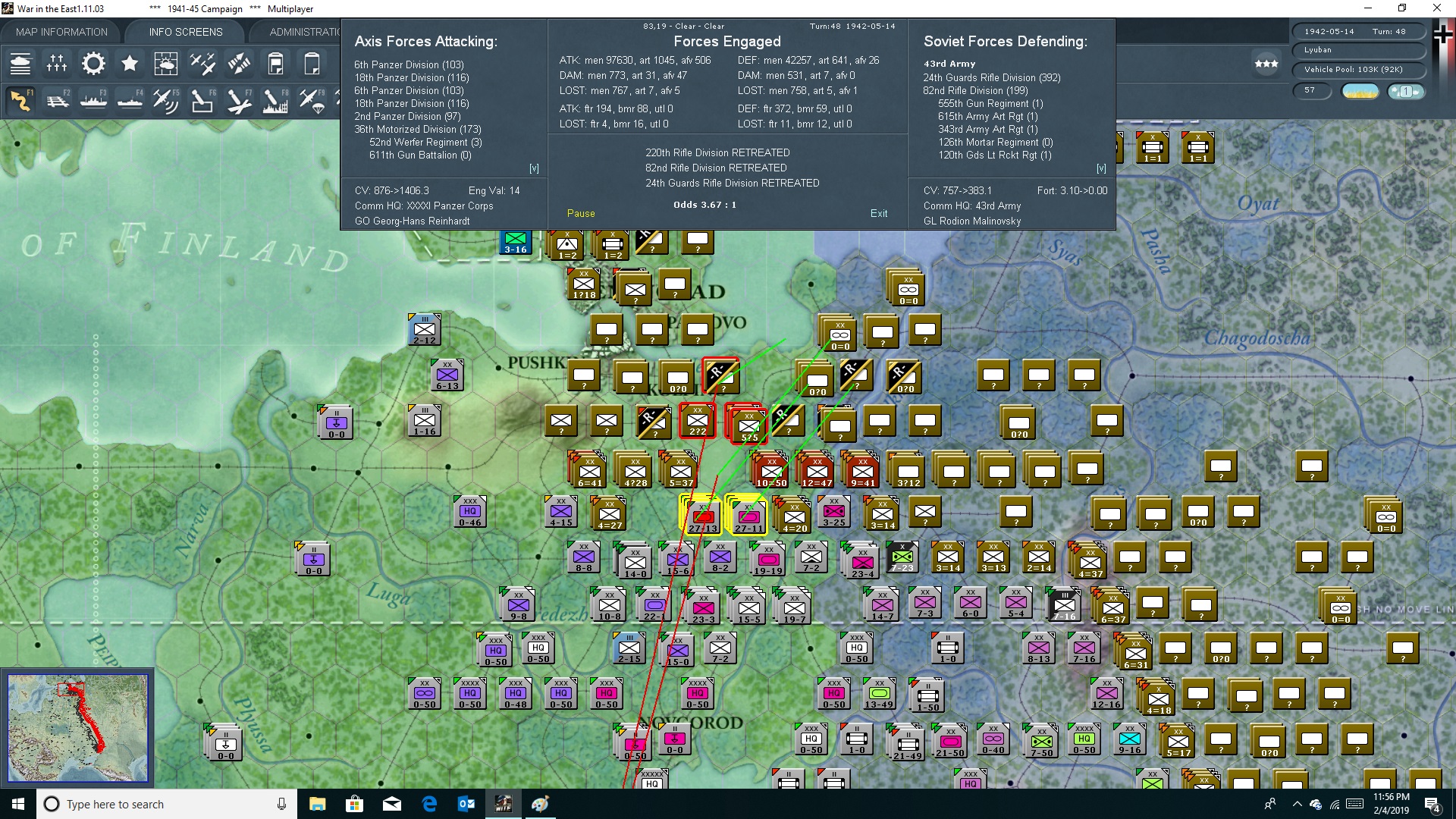Expand Soviet defending forces list arrow
Viewport: 1456px width, 819px height.
click(x=1101, y=168)
